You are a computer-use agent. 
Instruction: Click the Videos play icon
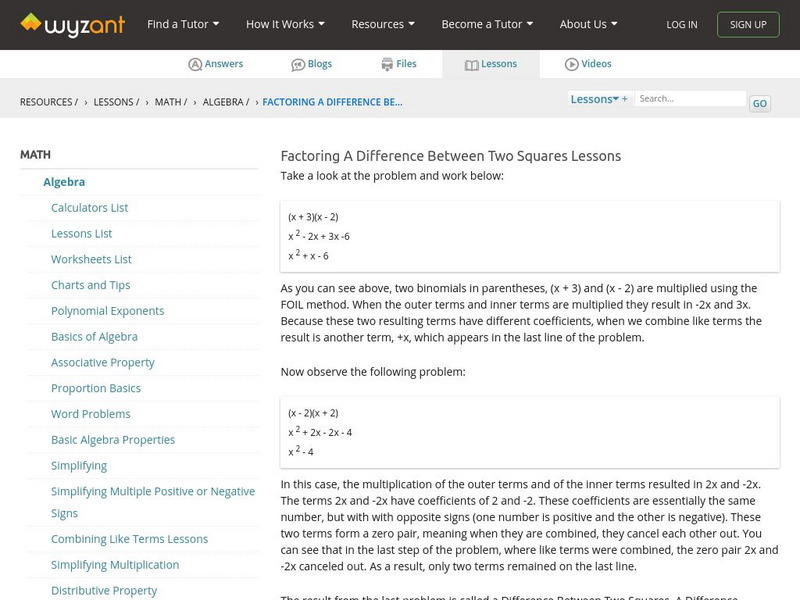(572, 64)
